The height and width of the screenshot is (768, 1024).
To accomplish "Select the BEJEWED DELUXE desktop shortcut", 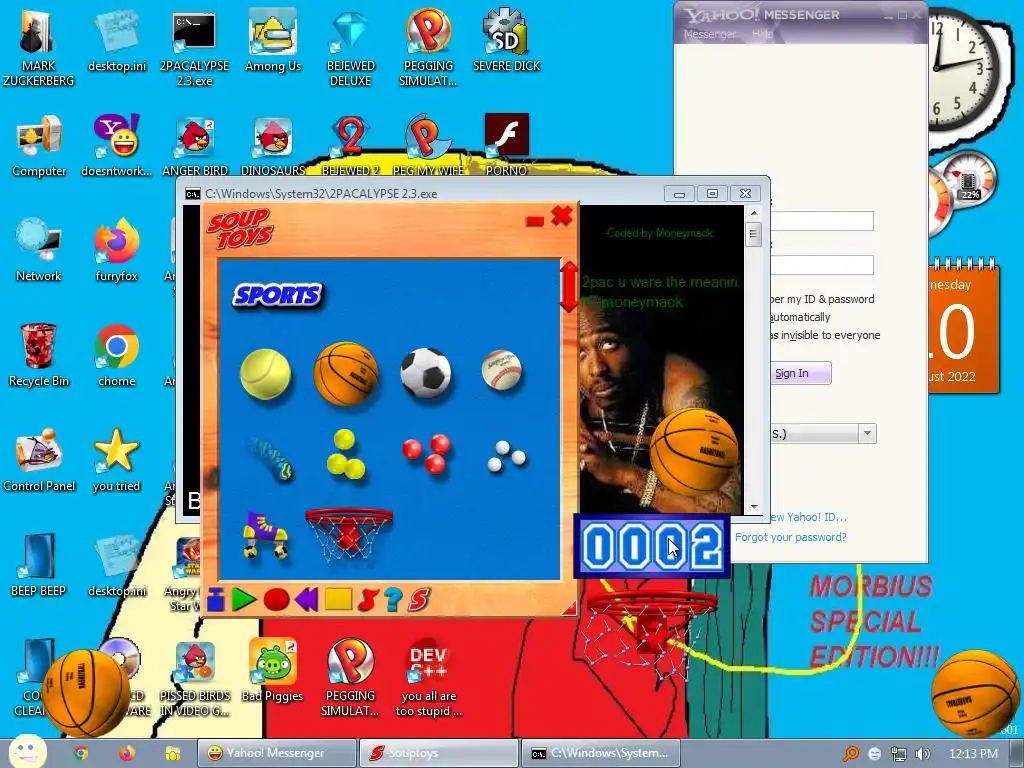I will [x=351, y=49].
